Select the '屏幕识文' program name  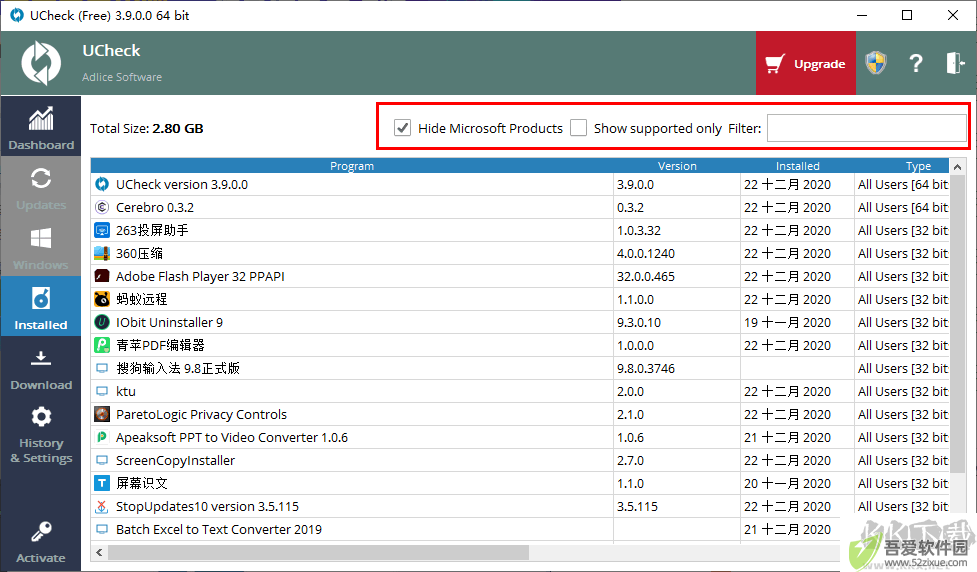(x=141, y=484)
